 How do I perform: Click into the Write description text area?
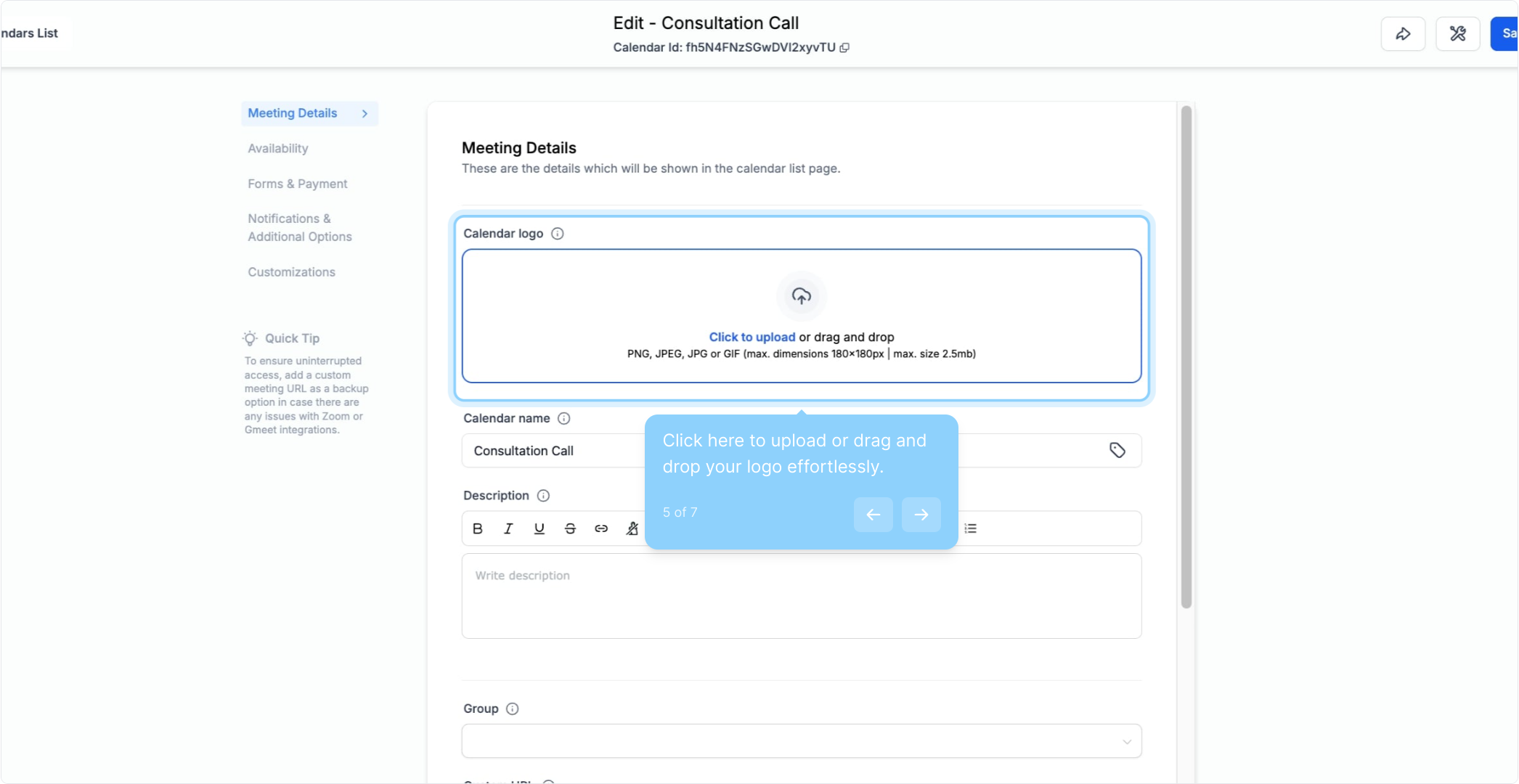tap(801, 596)
